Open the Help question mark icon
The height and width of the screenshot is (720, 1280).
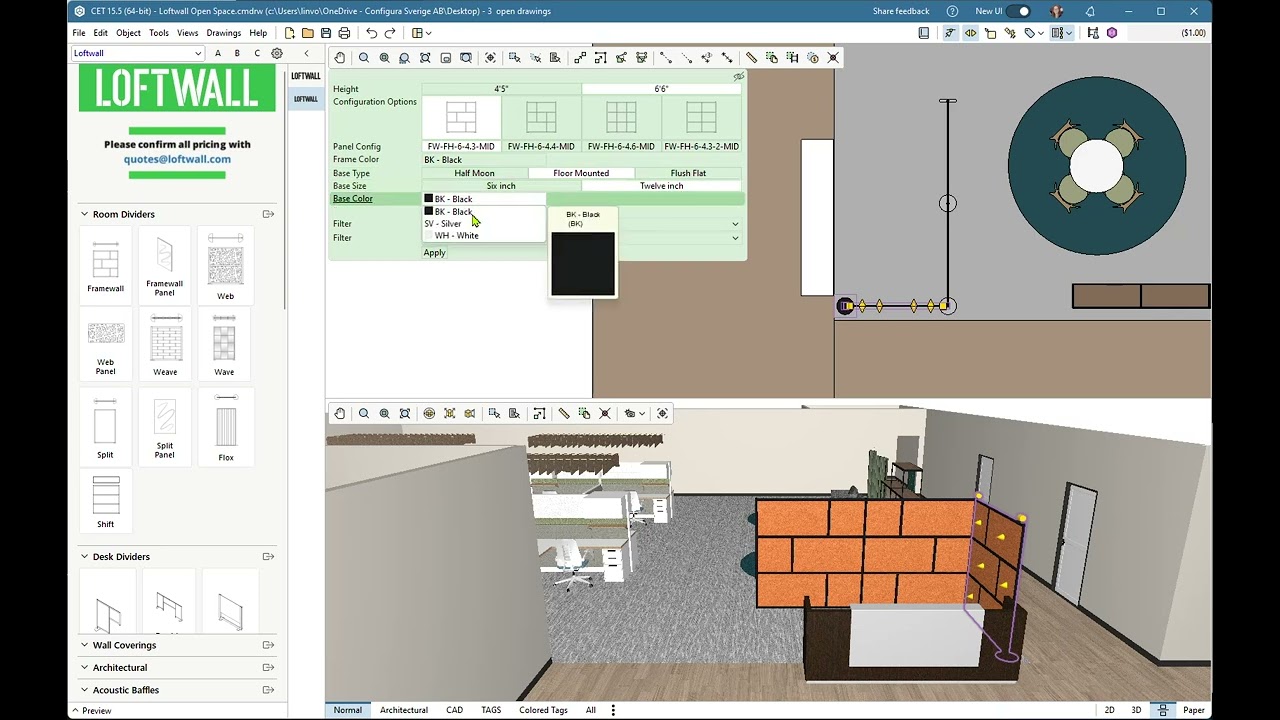click(952, 11)
